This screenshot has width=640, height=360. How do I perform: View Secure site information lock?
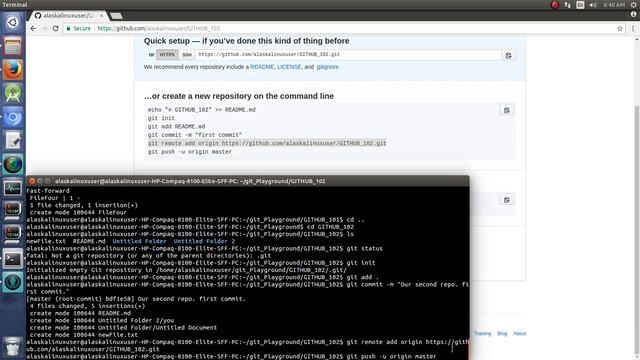(78, 29)
